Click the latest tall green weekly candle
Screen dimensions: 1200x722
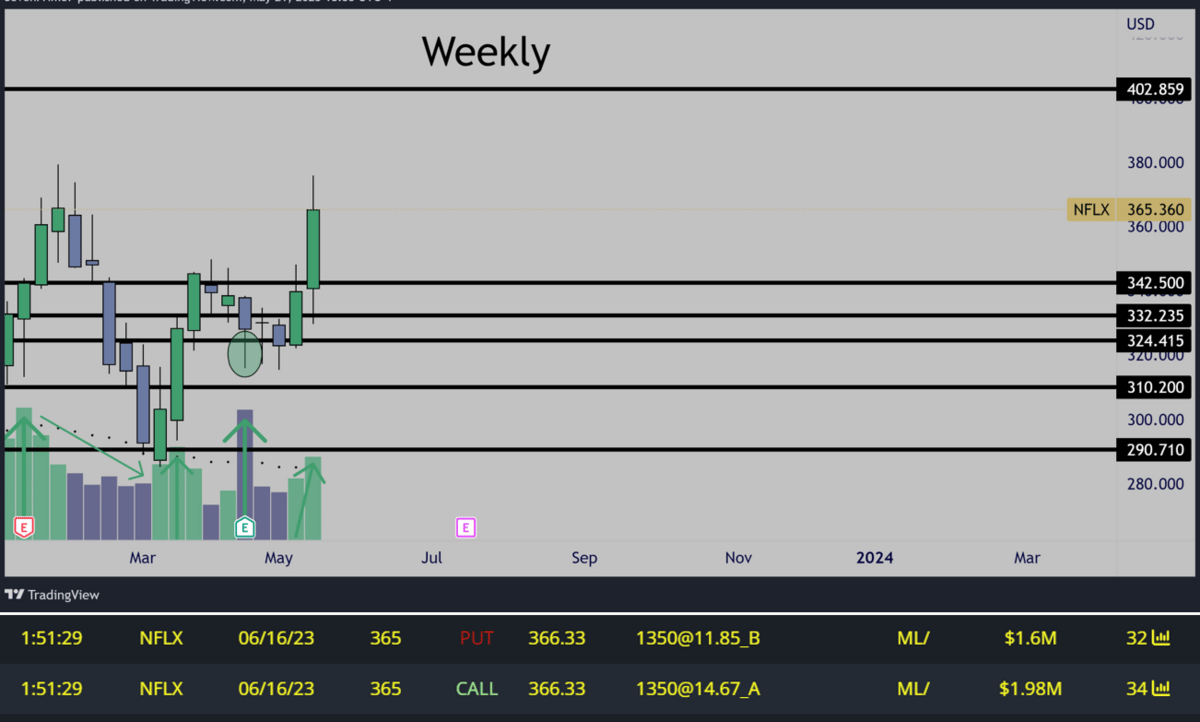click(x=313, y=249)
